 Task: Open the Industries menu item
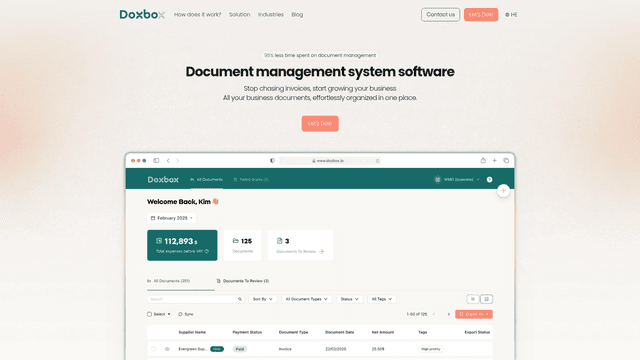click(x=271, y=15)
